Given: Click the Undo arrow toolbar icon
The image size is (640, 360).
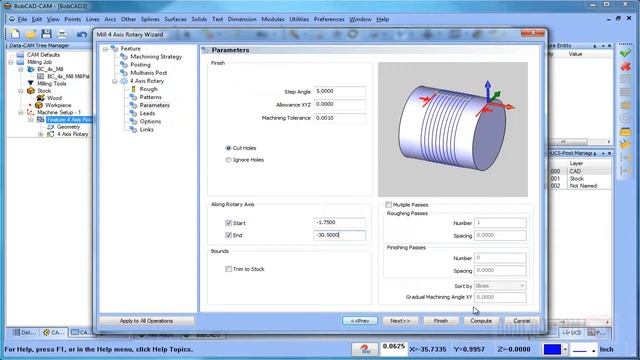Looking at the screenshot, I should [82, 34].
